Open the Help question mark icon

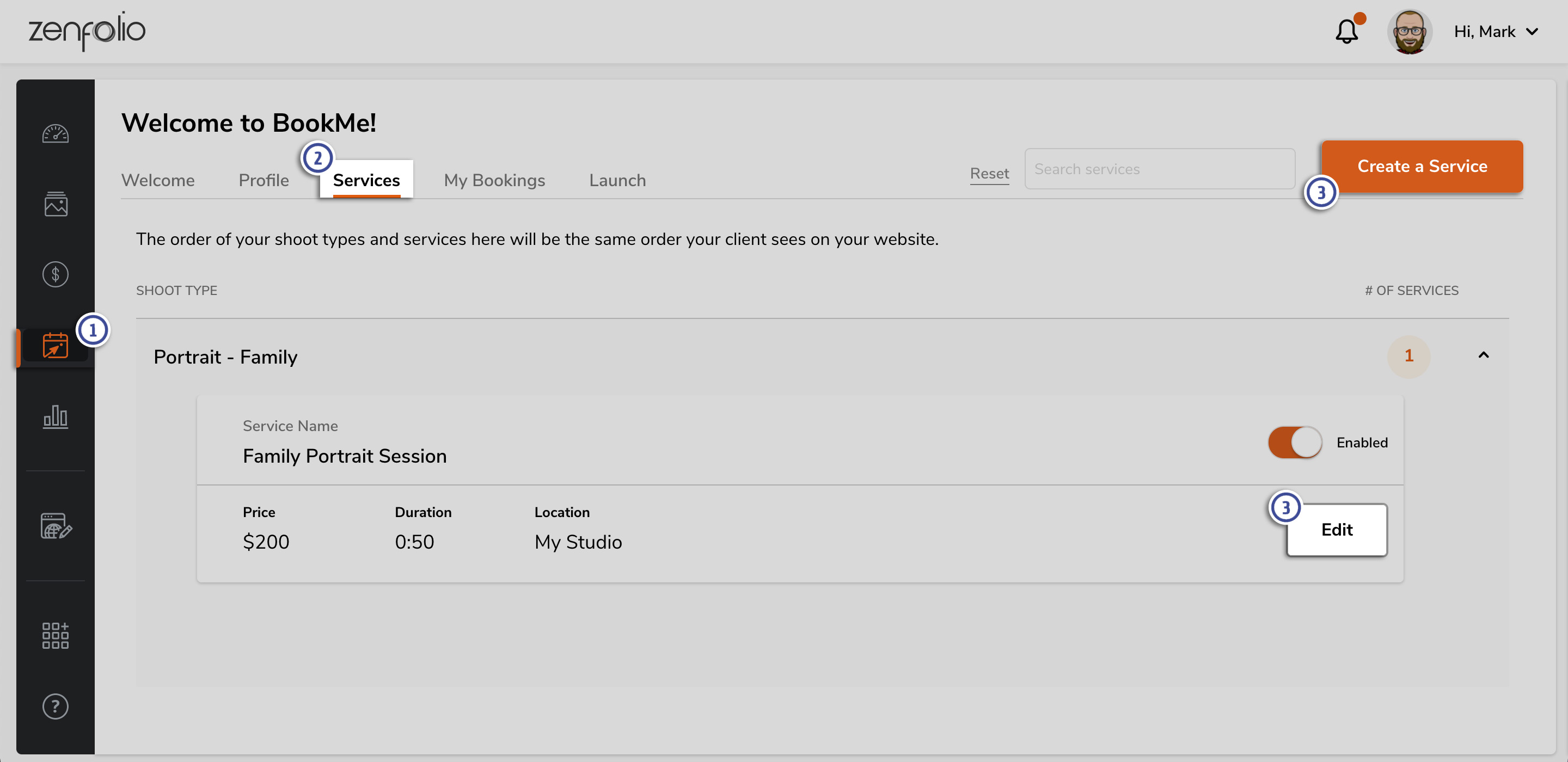point(55,706)
